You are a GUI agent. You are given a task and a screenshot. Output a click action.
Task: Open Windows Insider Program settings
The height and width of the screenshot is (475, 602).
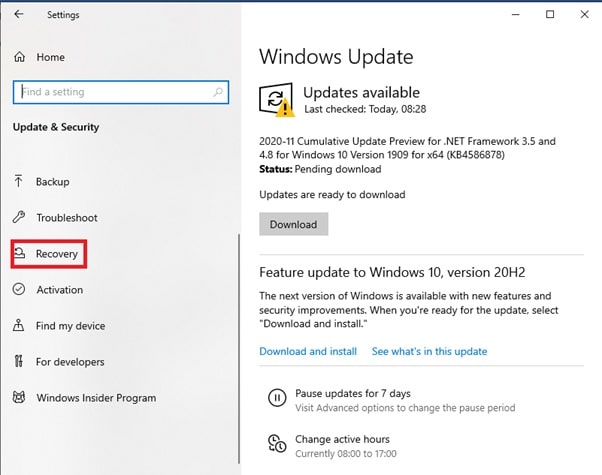point(96,398)
